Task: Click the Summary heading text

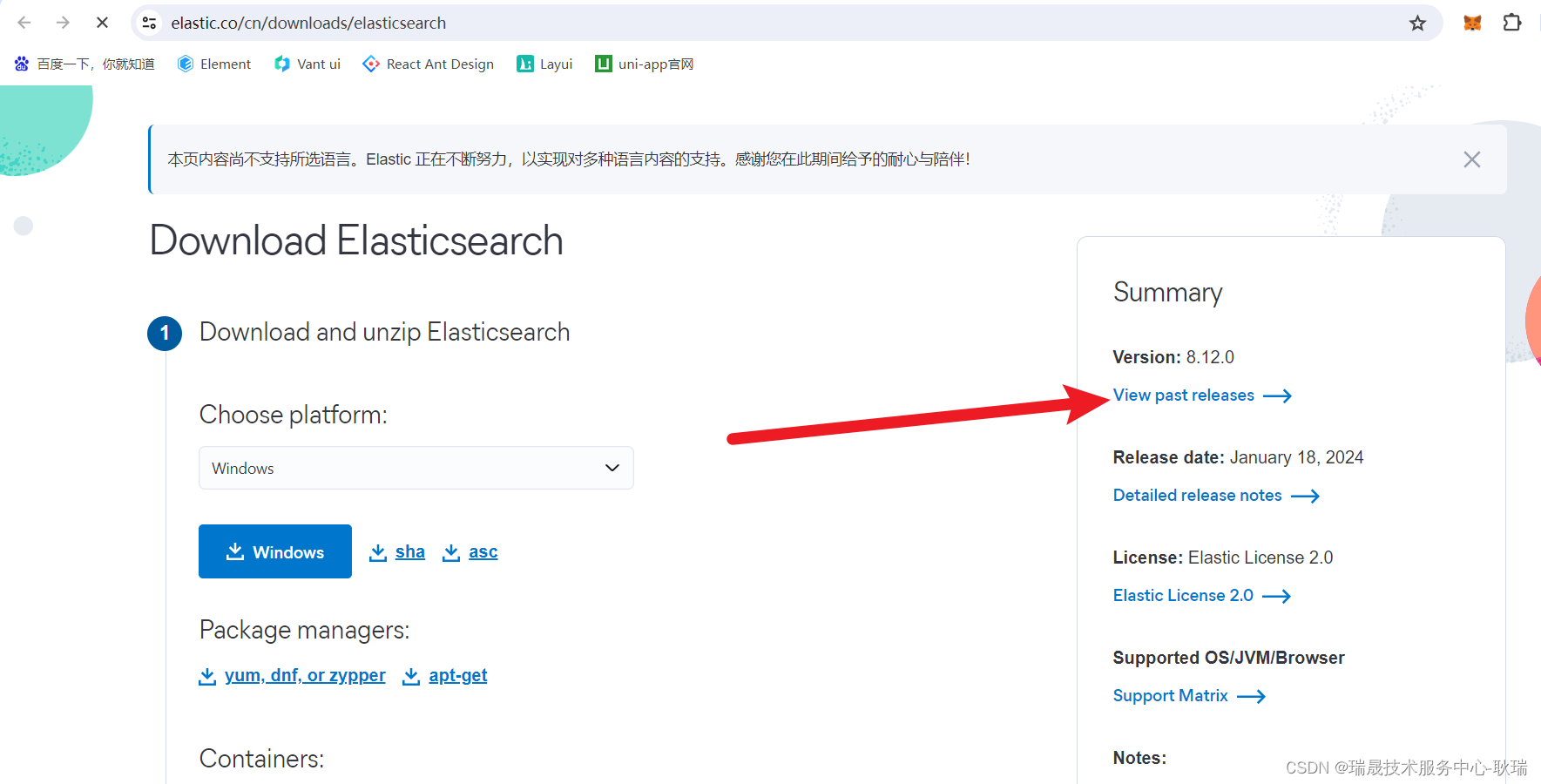Action: (x=1167, y=293)
